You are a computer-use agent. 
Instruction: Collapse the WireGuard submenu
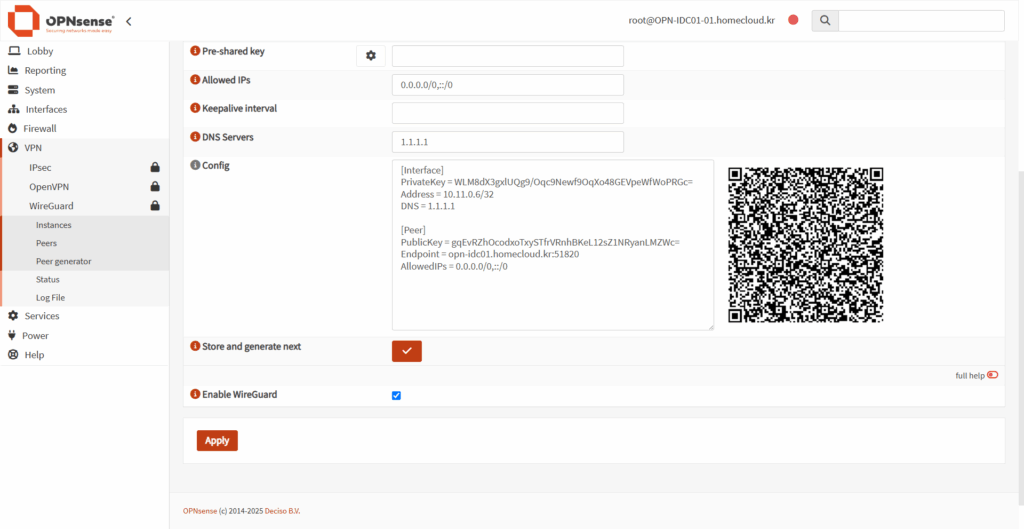point(51,206)
